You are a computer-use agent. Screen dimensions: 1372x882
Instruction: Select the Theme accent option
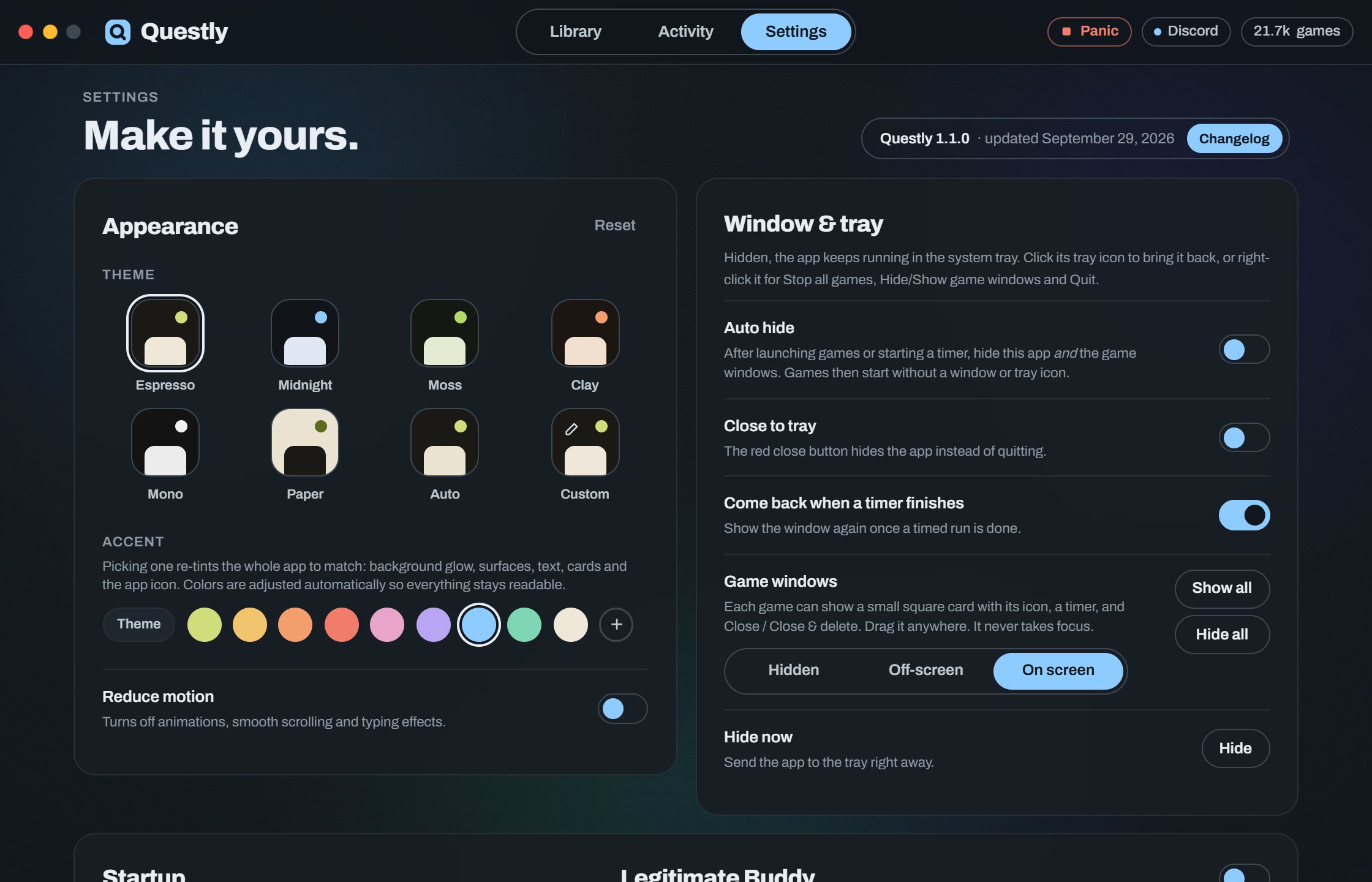coord(139,625)
